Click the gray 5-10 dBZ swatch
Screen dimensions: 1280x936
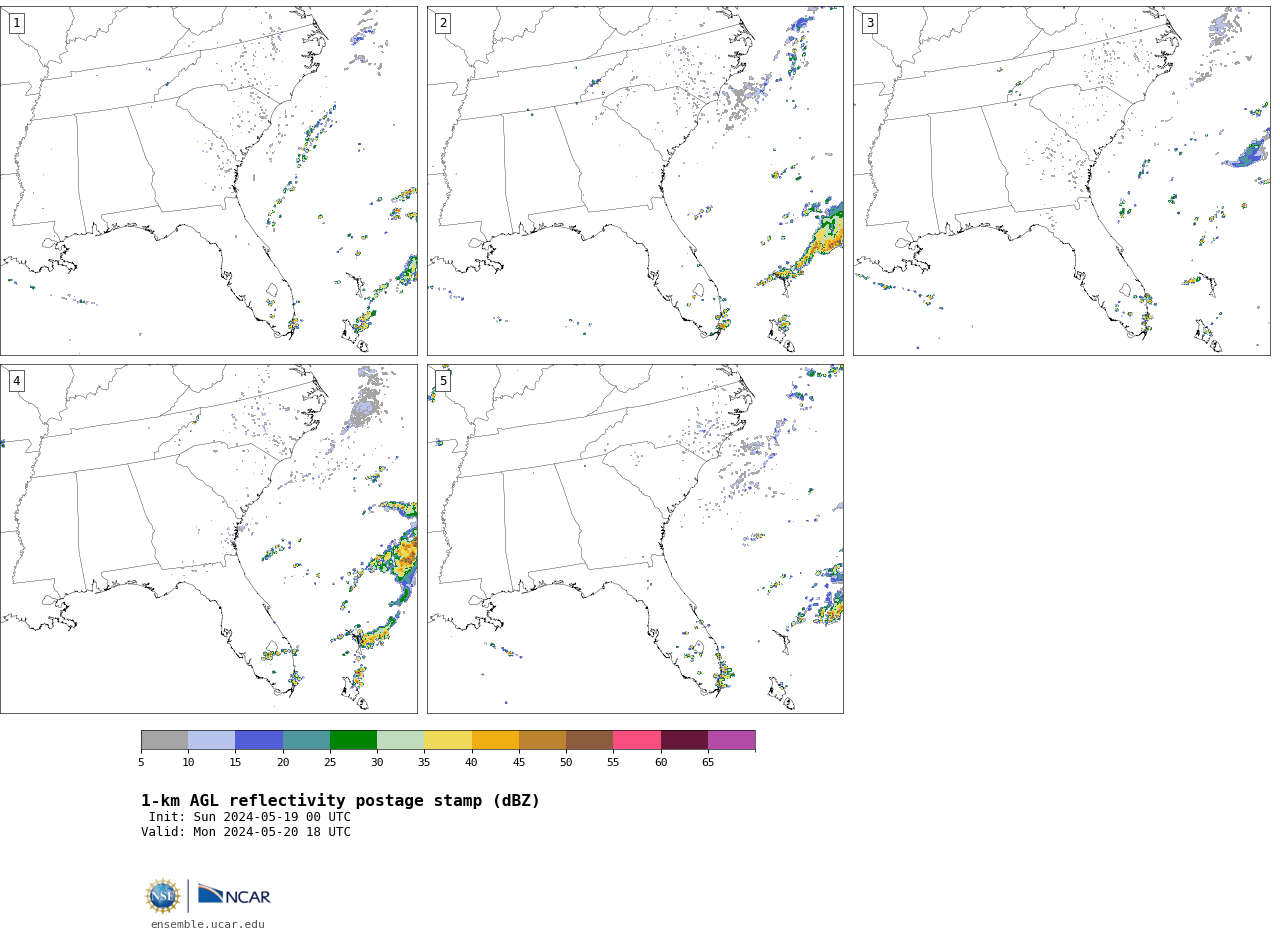[164, 740]
